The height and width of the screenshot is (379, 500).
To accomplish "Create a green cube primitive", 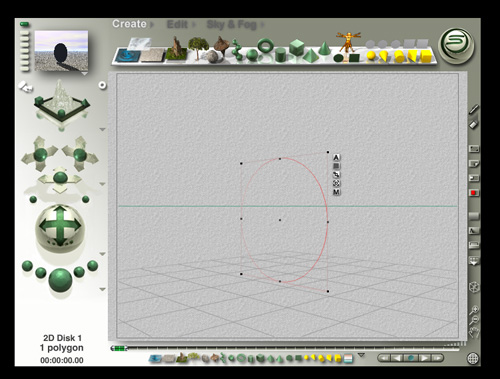I will point(296,47).
